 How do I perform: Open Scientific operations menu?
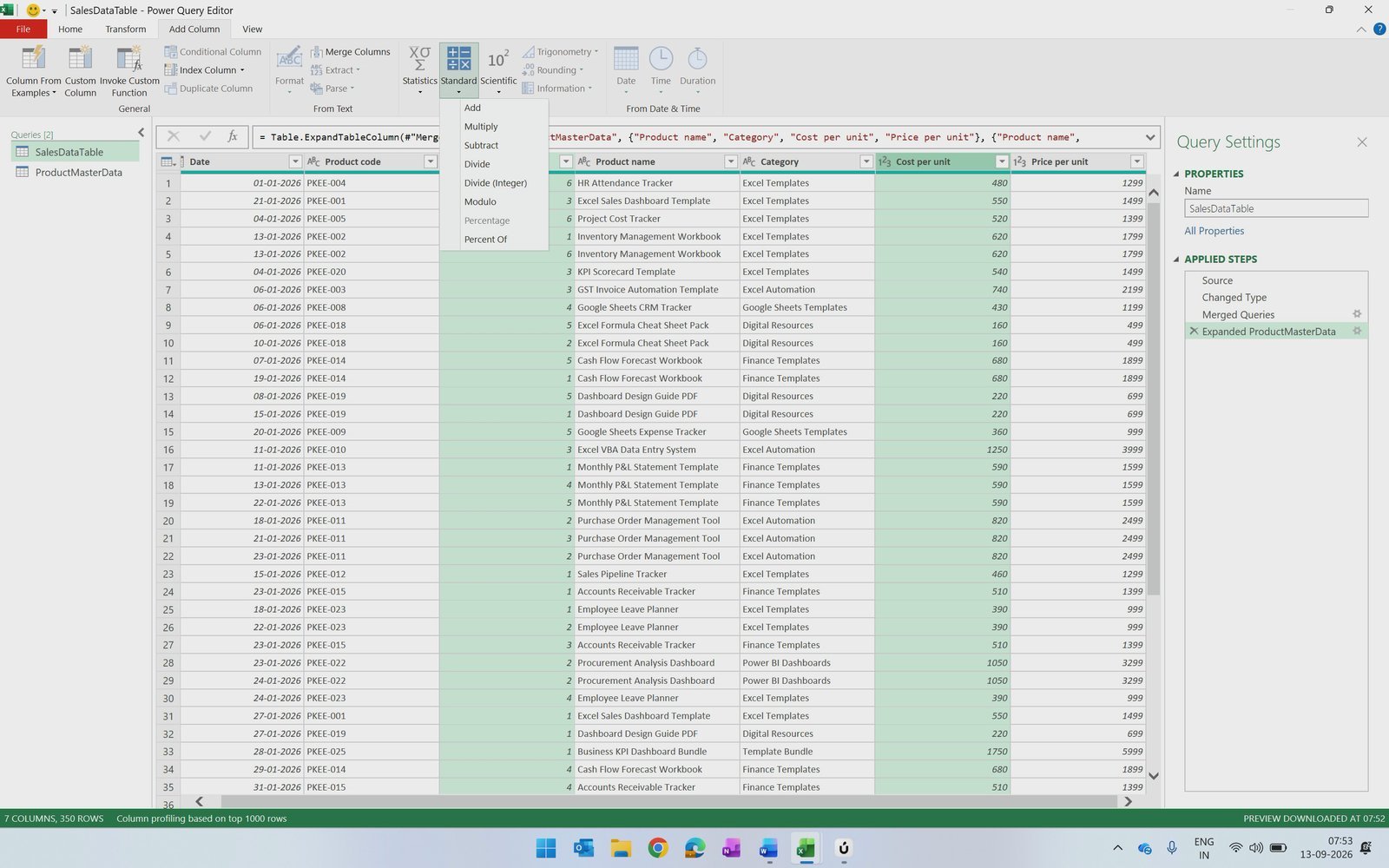[498, 71]
